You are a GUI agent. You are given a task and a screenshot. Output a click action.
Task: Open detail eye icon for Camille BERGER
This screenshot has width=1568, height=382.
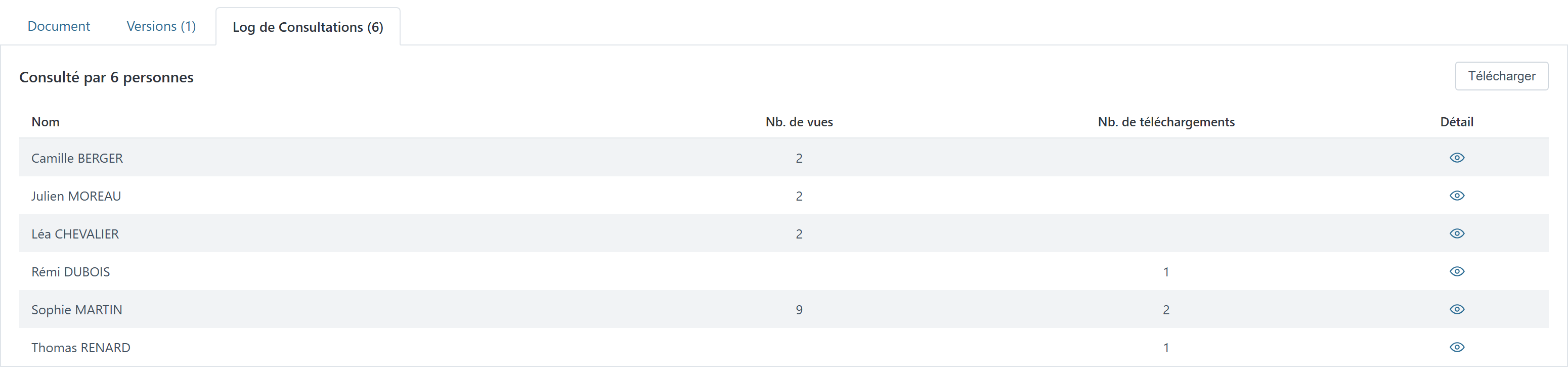tap(1457, 158)
